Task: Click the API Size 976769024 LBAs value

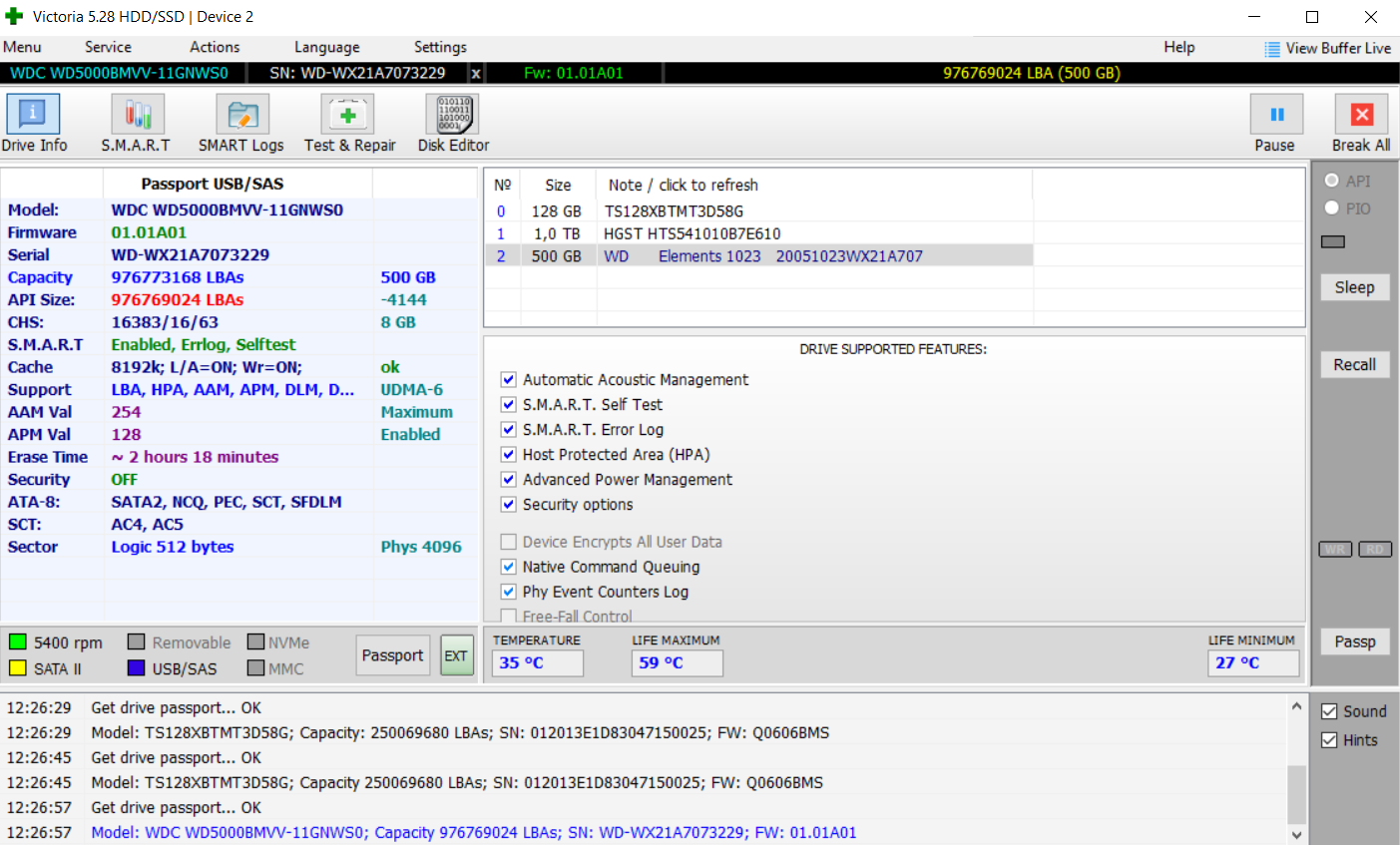Action: [x=178, y=299]
